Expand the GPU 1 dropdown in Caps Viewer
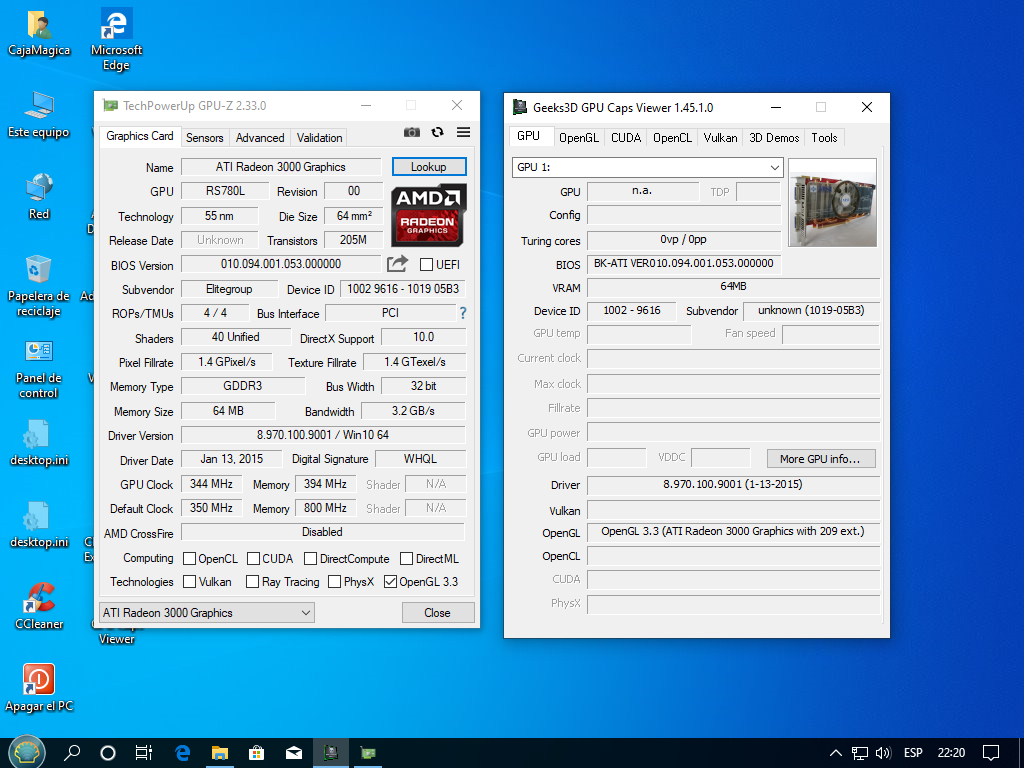This screenshot has width=1024, height=768. point(648,167)
